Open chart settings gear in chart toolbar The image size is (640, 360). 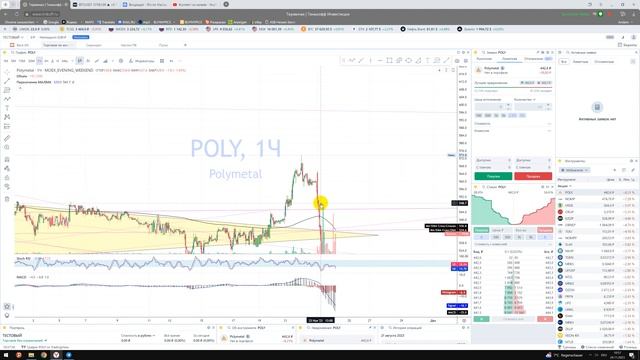coord(121,61)
